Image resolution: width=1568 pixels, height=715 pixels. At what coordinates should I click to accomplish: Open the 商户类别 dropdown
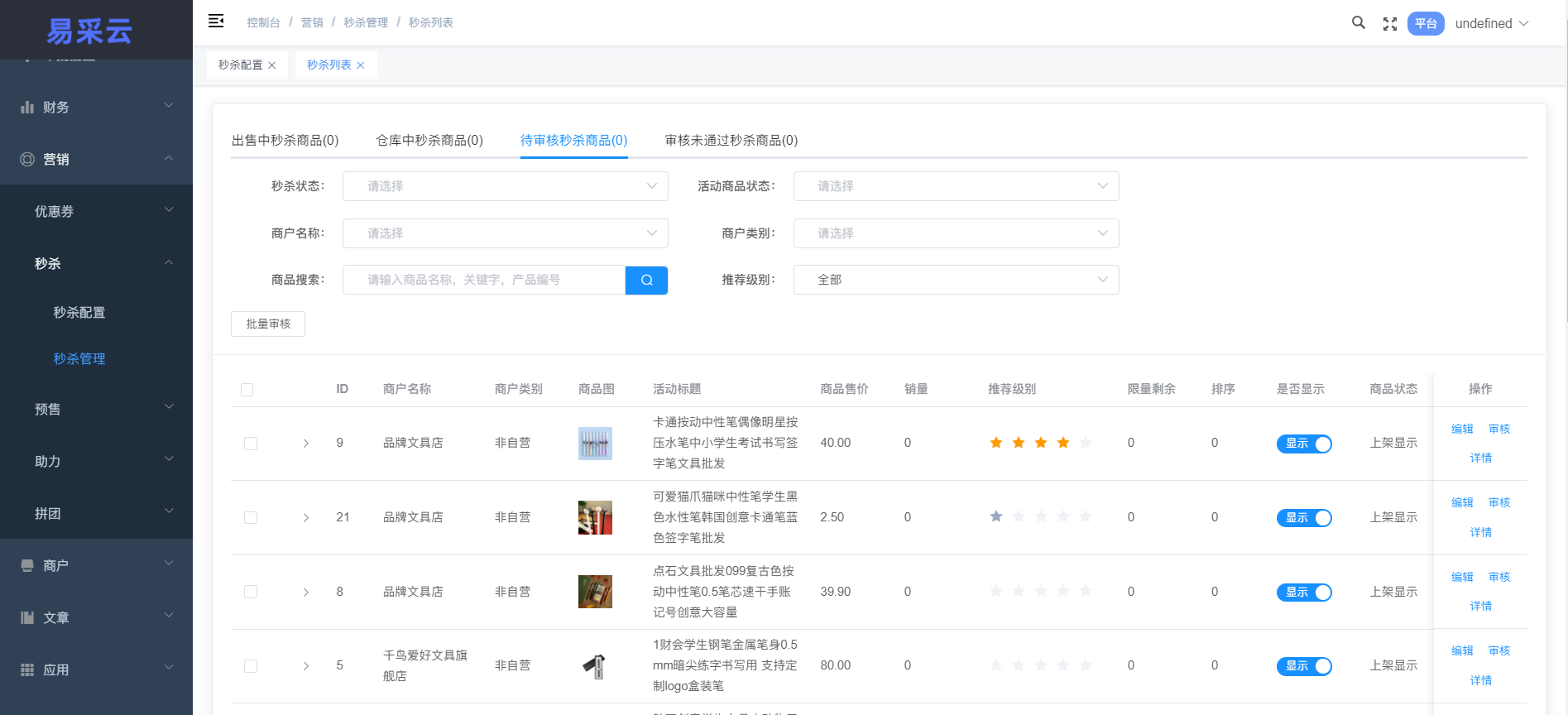click(x=956, y=233)
